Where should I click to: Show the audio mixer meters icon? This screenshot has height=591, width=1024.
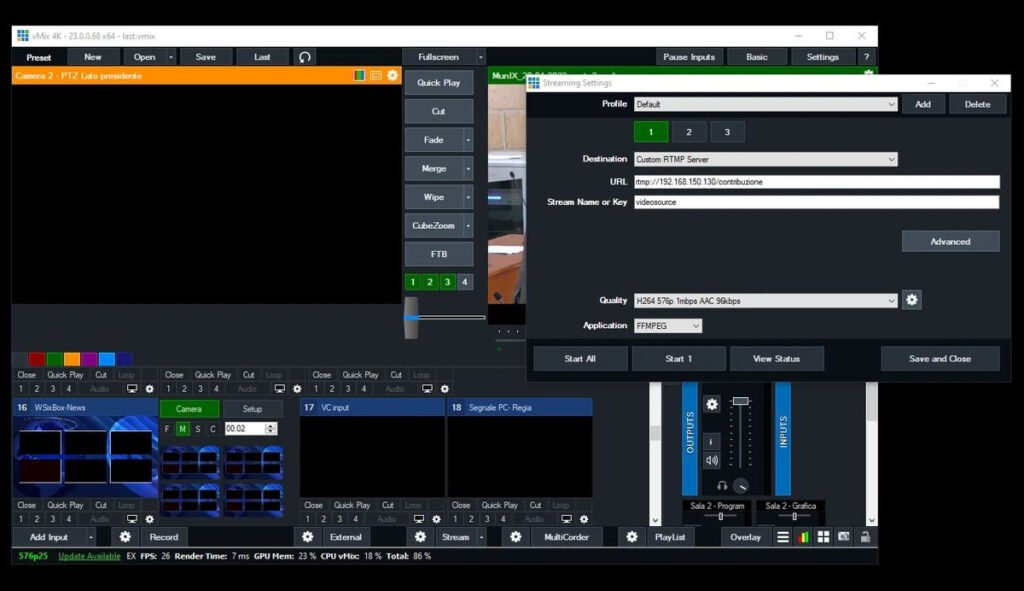[x=803, y=537]
